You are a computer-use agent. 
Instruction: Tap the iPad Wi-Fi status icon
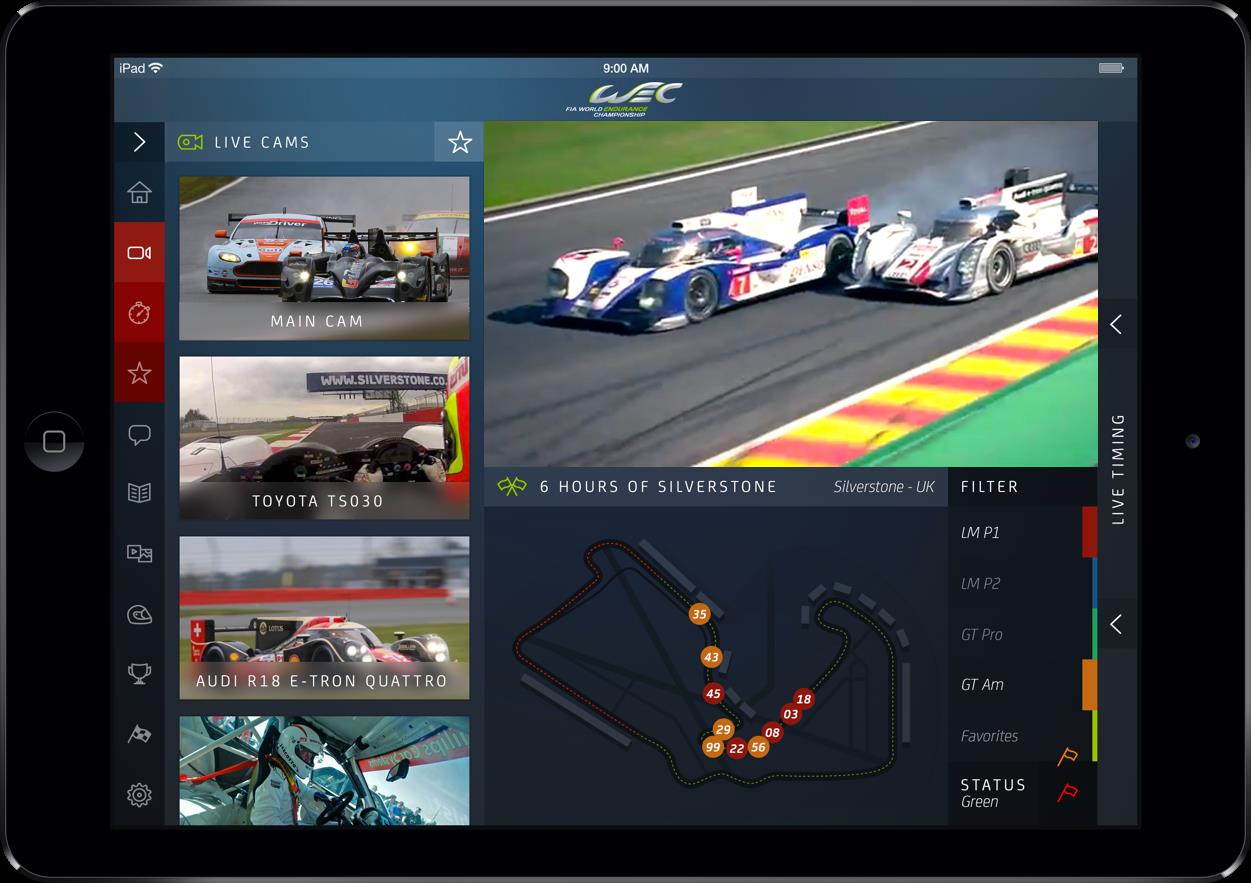click(x=156, y=68)
